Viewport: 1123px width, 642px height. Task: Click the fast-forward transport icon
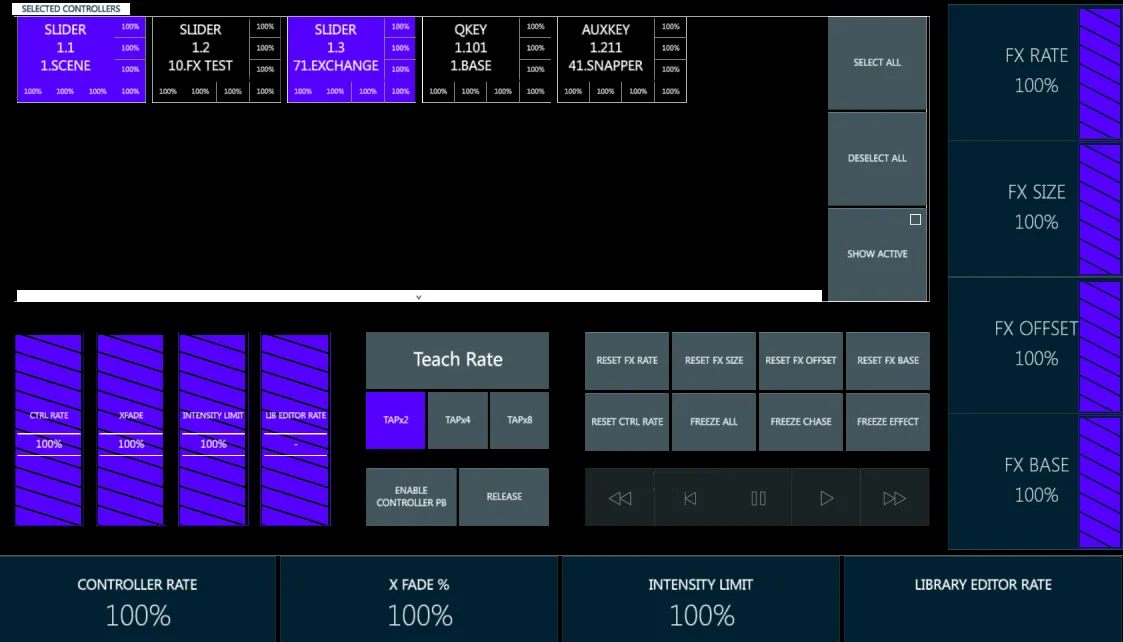point(895,498)
